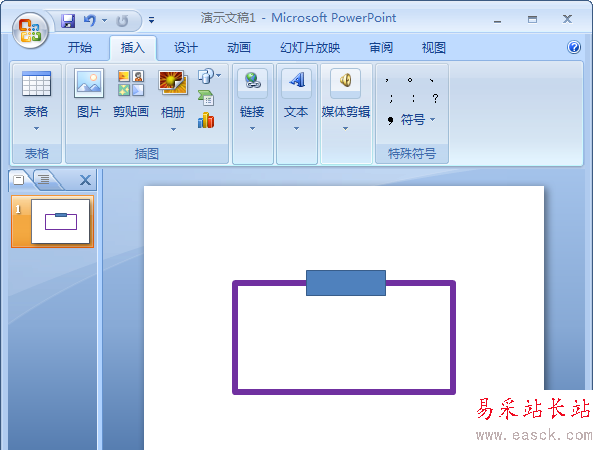Insert the colon symbol
593x450 pixels.
point(413,99)
